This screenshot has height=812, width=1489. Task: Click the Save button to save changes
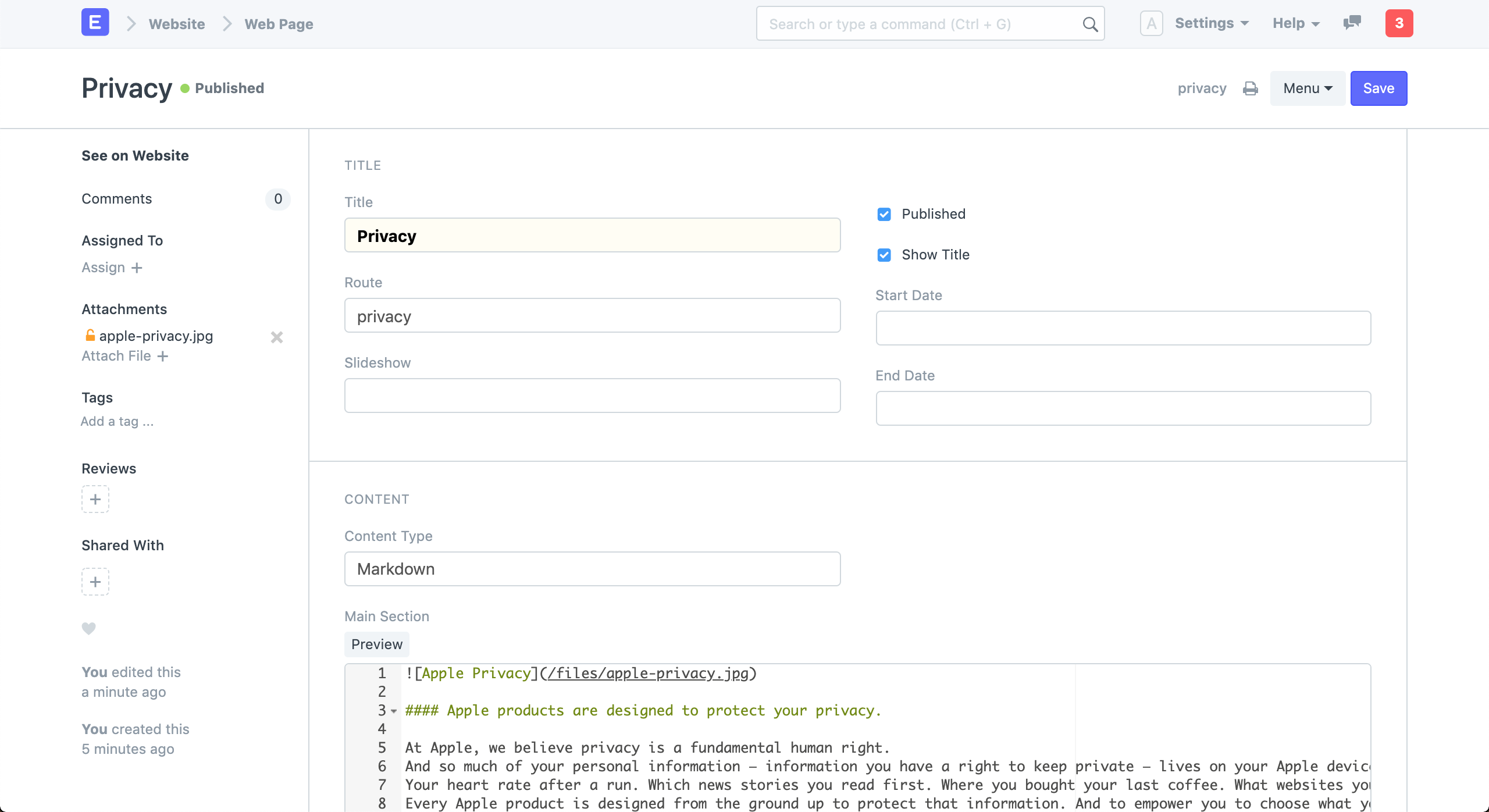point(1379,88)
